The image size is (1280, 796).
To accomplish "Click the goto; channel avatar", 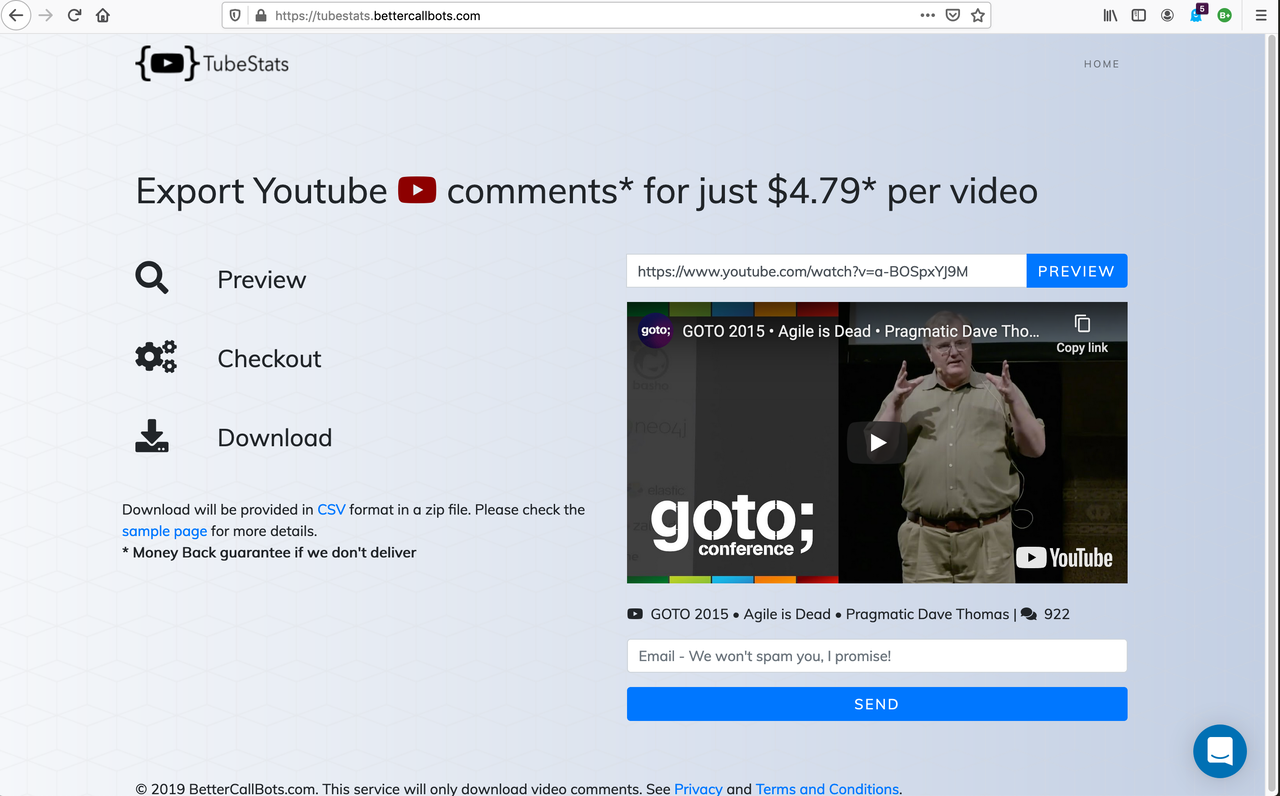I will 655,331.
